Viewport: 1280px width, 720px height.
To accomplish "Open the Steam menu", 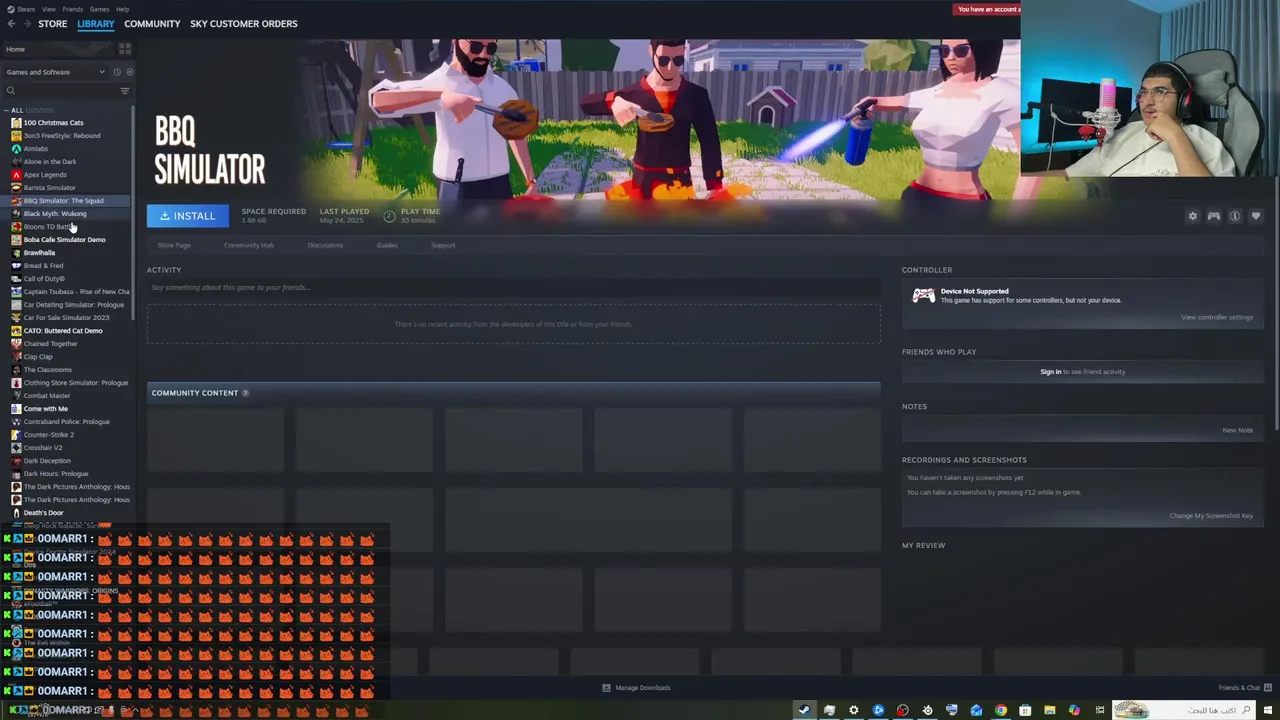I will (x=25, y=9).
